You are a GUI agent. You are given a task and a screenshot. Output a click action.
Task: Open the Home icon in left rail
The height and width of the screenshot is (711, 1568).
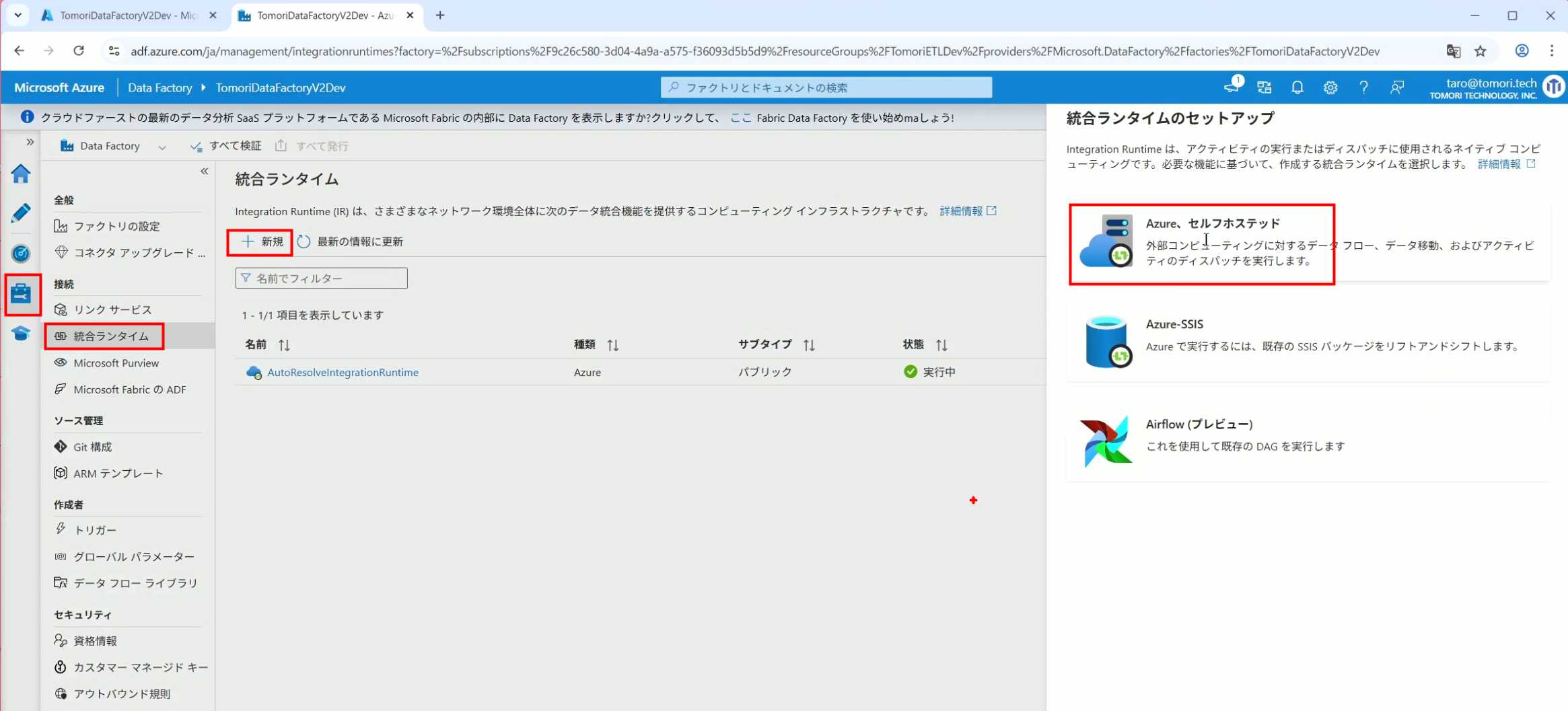pos(21,174)
